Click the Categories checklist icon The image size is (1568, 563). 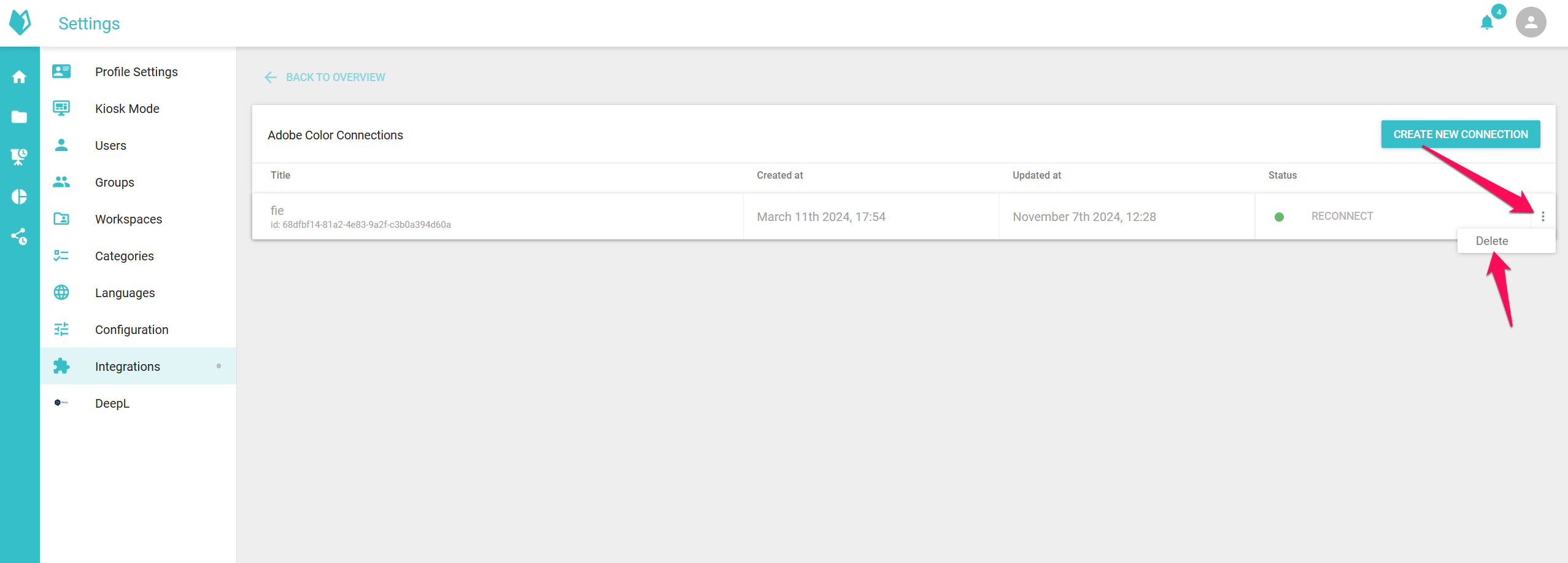(x=61, y=255)
